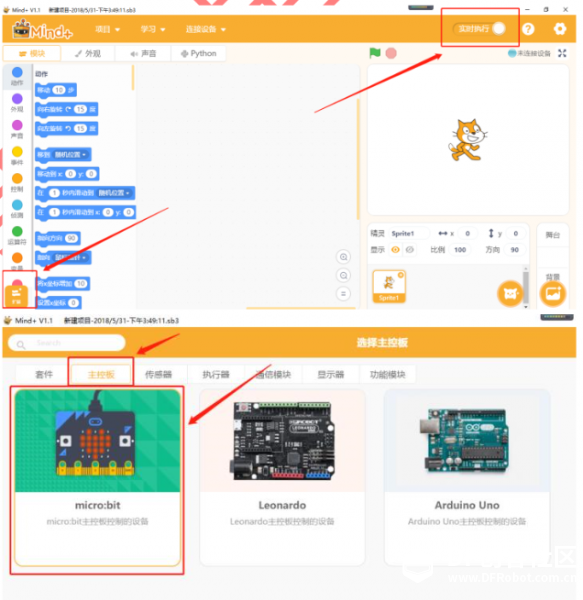Image resolution: width=583 pixels, height=600 pixels.
Task: Switch to the 通信模块 tab
Action: point(273,374)
